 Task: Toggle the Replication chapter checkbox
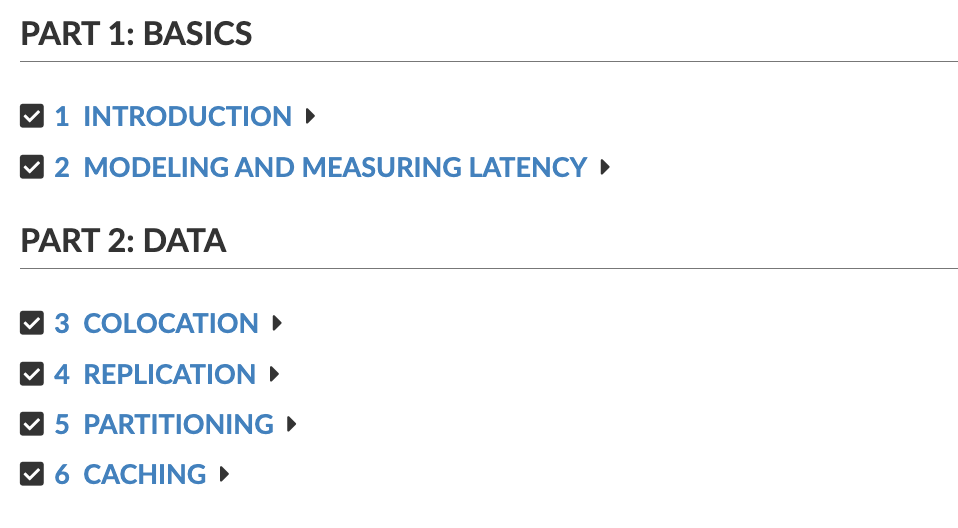click(x=32, y=374)
